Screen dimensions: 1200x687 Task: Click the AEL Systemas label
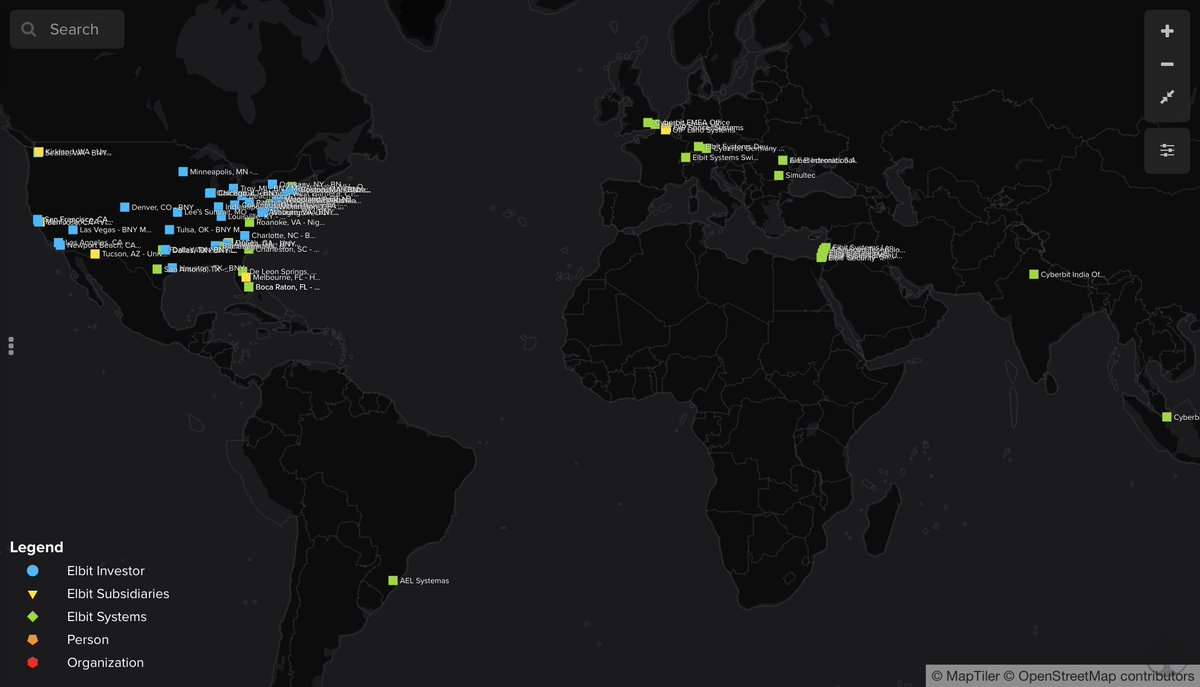(x=425, y=580)
